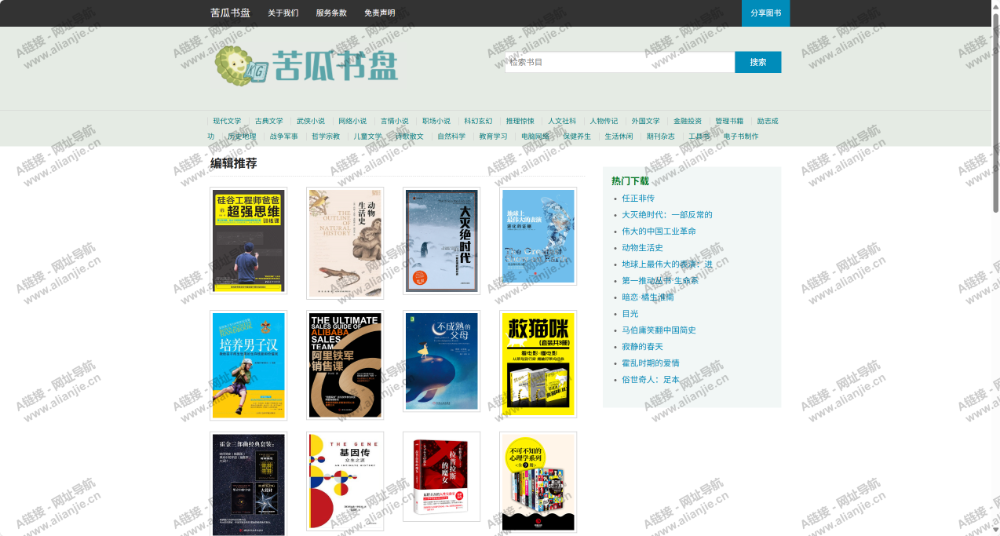Open the red and black novel cover
This screenshot has width=1000, height=536.
coord(441,477)
